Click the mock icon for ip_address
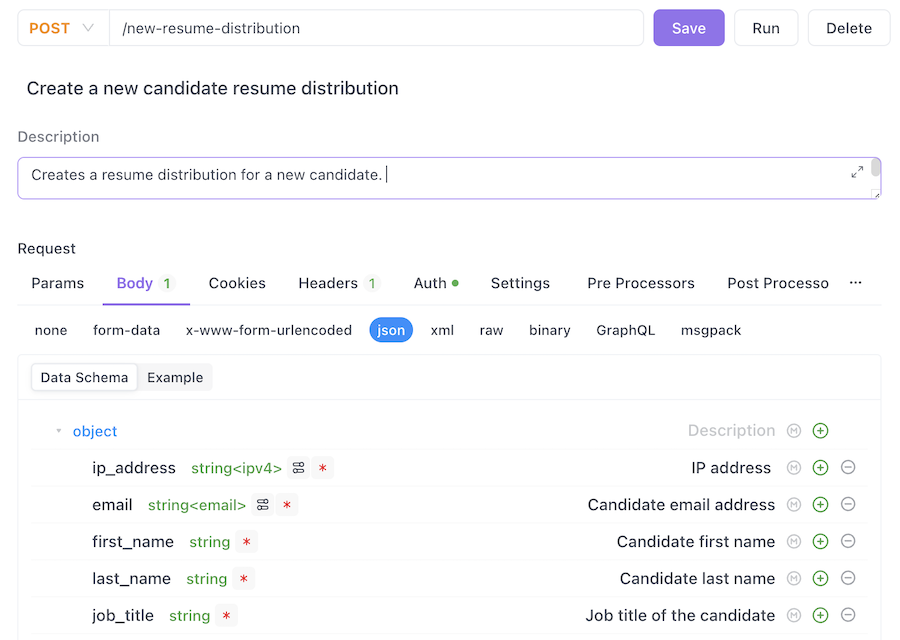900x640 pixels. (x=794, y=468)
